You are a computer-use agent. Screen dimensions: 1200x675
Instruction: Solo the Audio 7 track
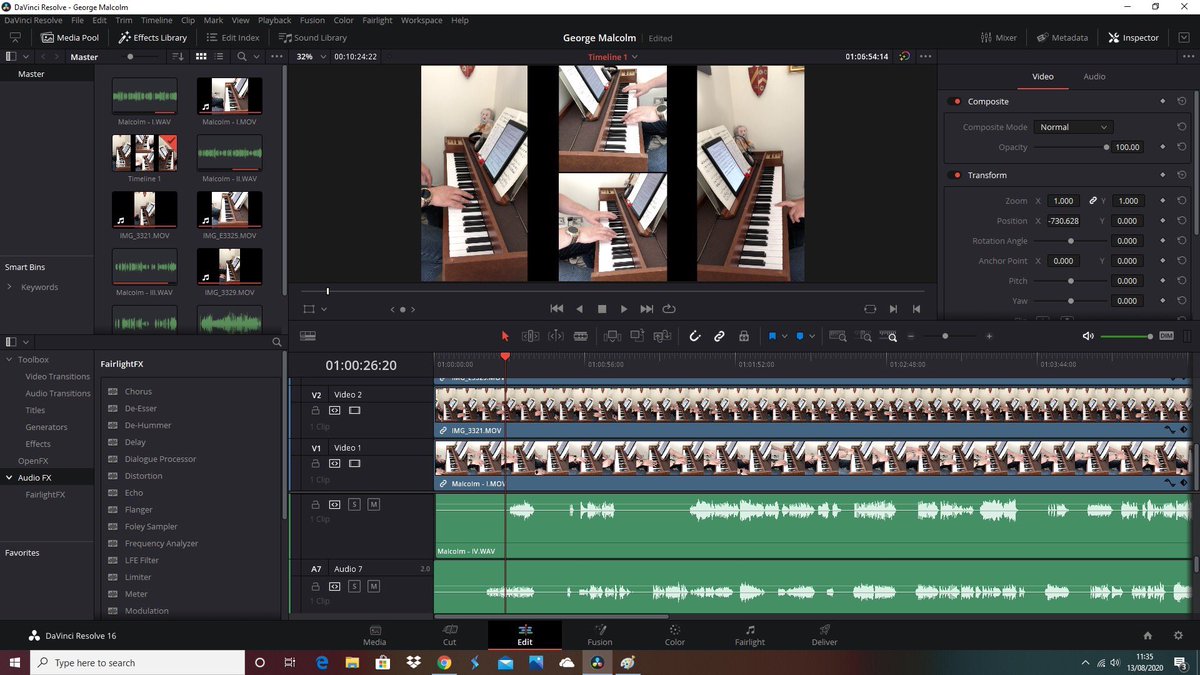pyautogui.click(x=354, y=586)
